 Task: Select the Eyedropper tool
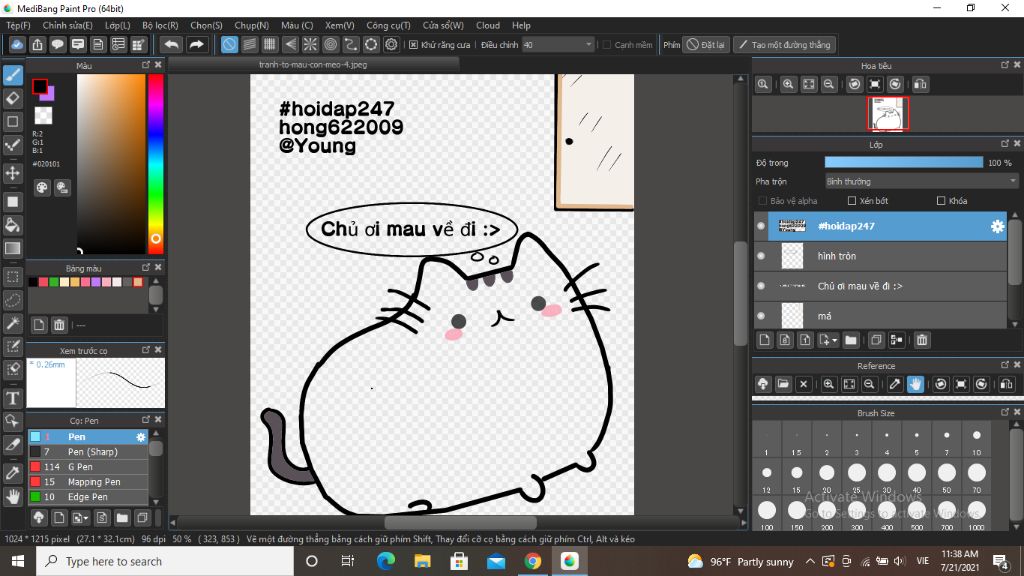[12, 473]
